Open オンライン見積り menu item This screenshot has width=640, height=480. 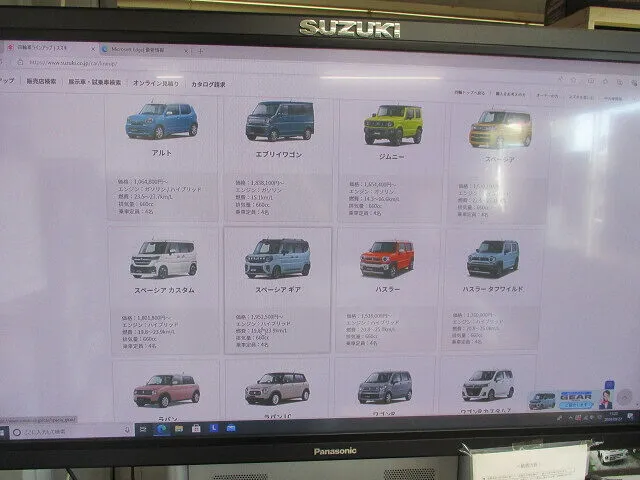coord(156,83)
